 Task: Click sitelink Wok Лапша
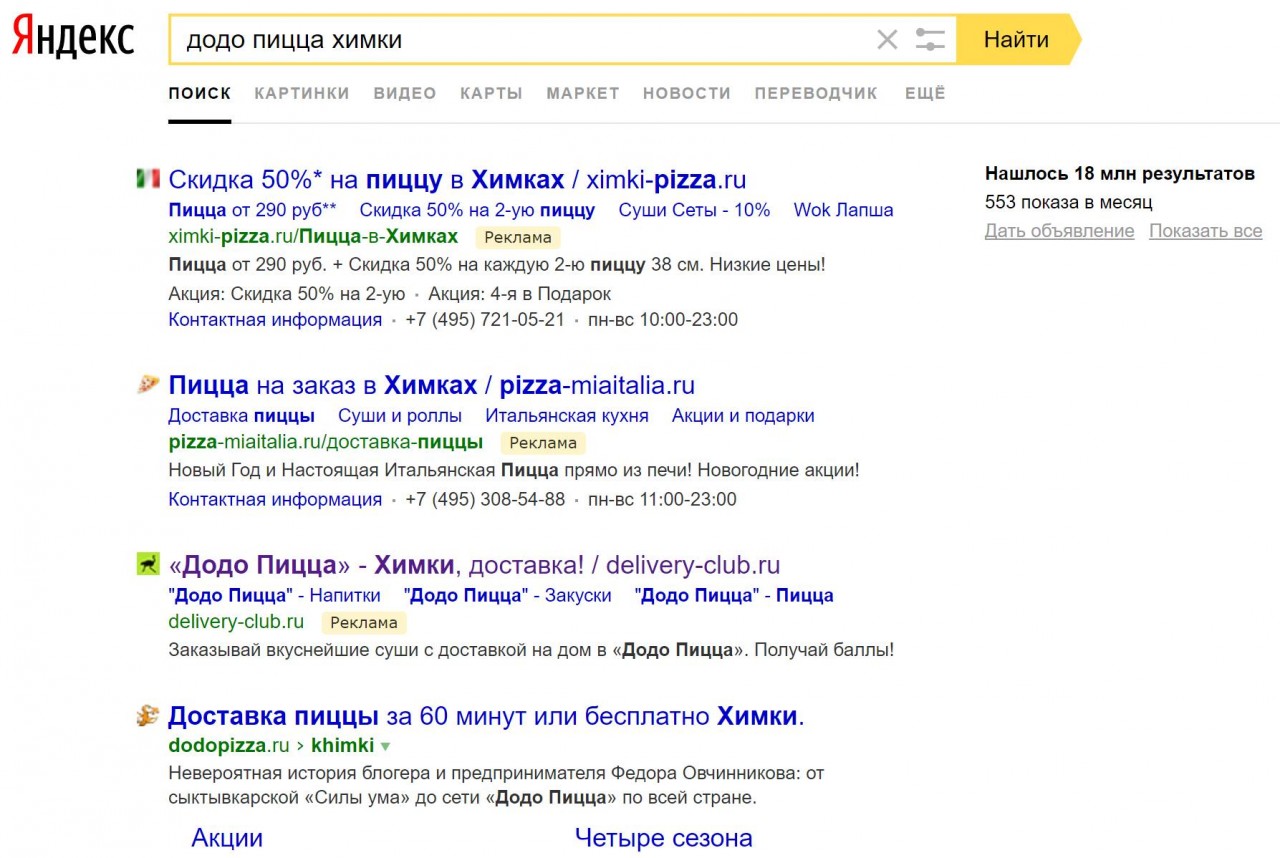click(x=843, y=210)
